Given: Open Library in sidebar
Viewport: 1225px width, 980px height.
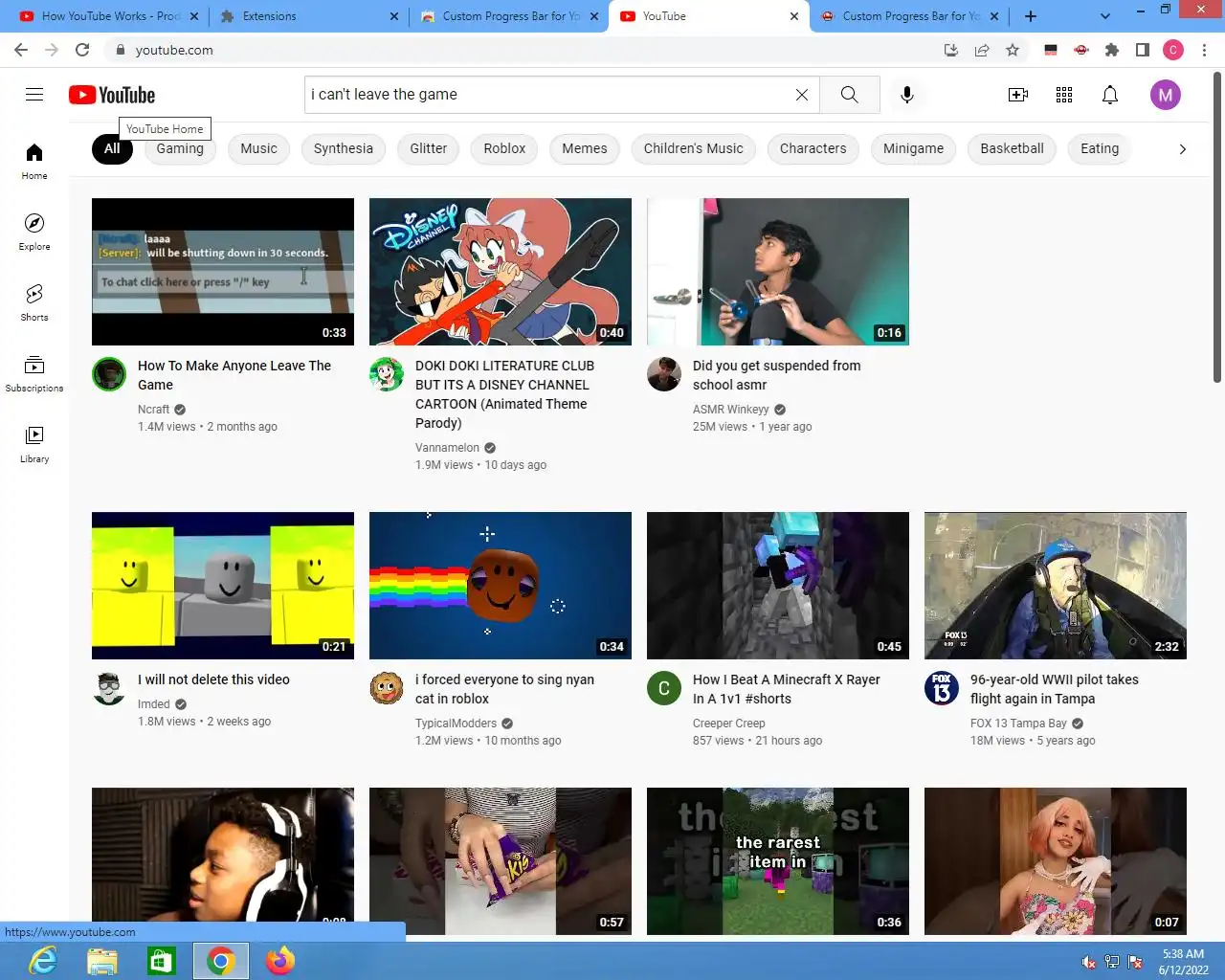Looking at the screenshot, I should pyautogui.click(x=34, y=444).
